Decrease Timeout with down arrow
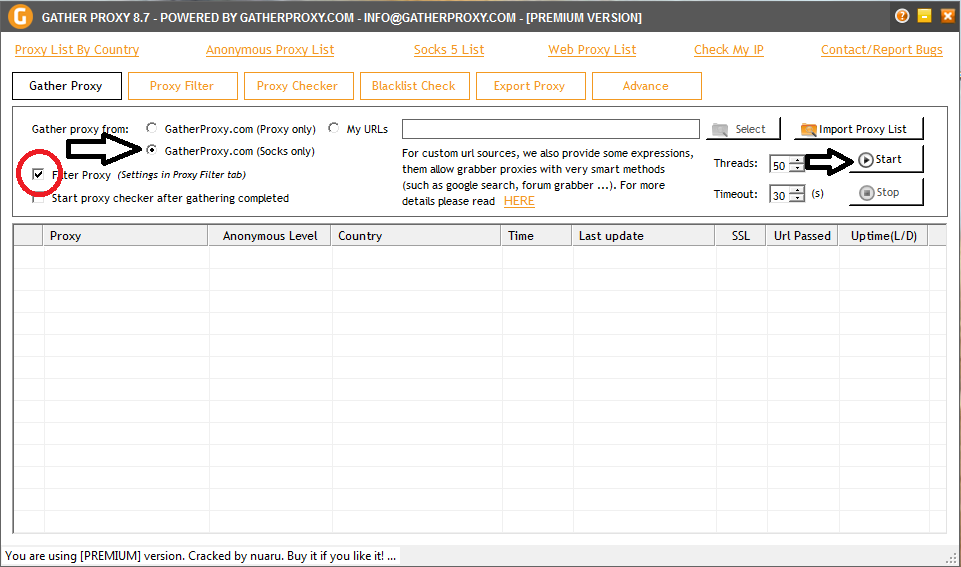The width and height of the screenshot is (961, 567). 797,199
